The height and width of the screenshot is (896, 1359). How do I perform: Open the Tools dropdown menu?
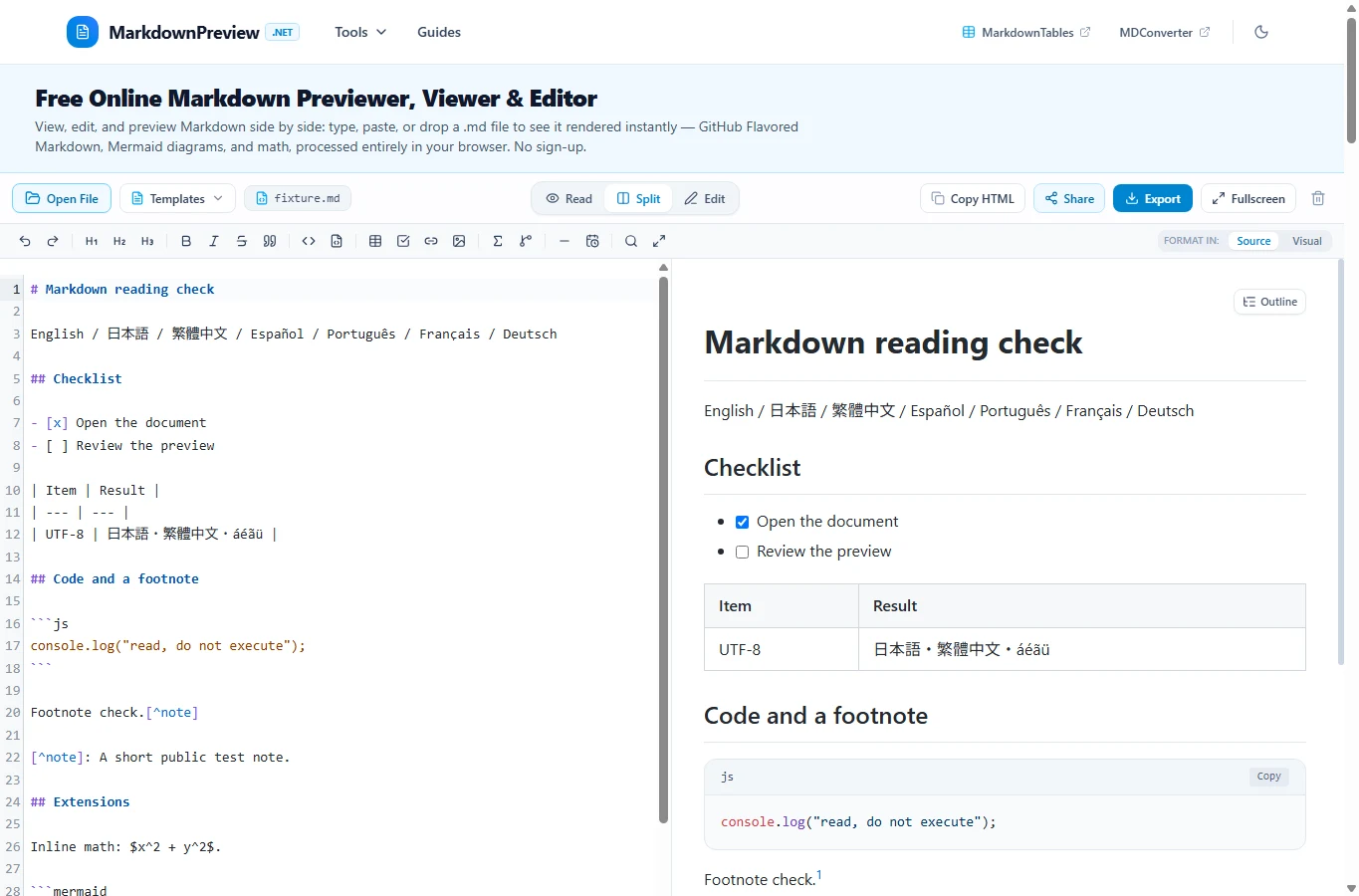click(360, 32)
